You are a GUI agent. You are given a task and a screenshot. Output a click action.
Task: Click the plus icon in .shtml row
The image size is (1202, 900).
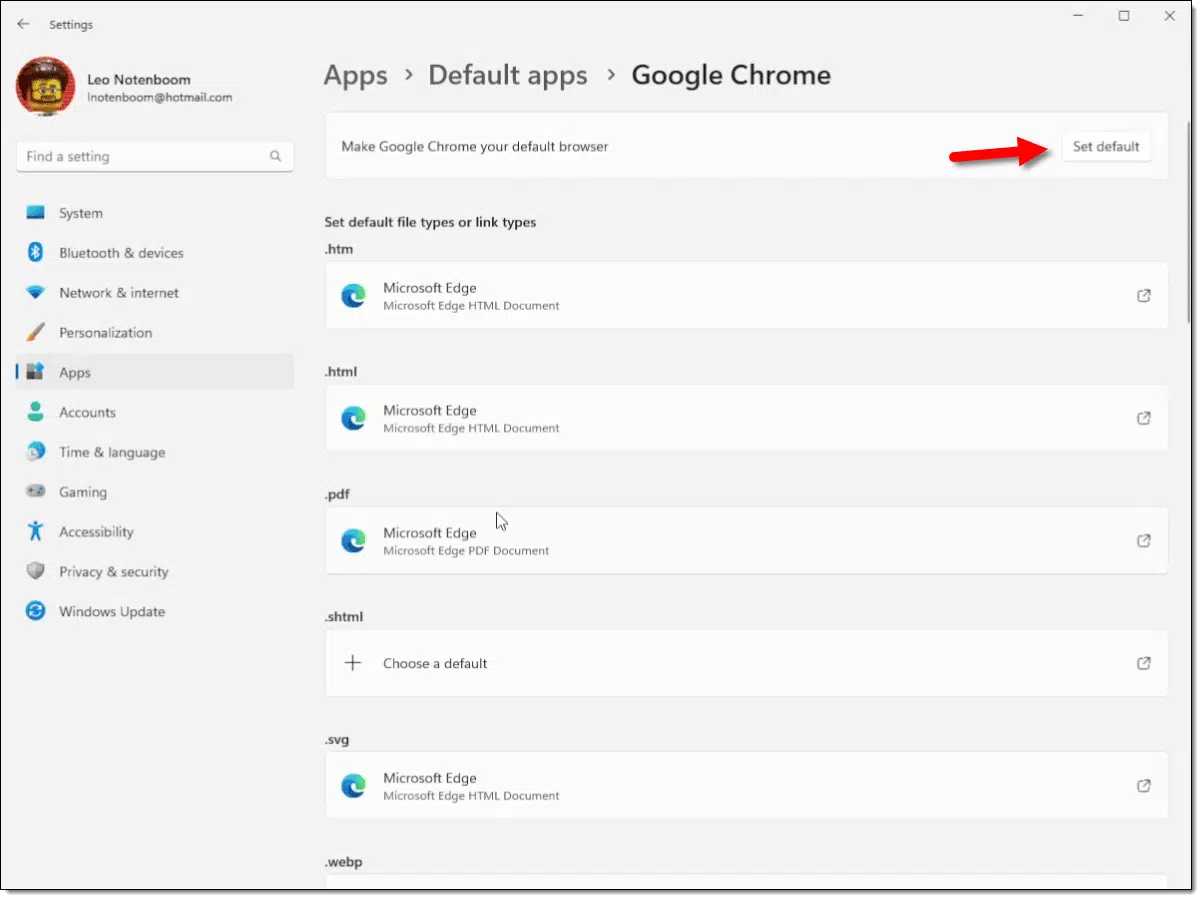[x=353, y=663]
